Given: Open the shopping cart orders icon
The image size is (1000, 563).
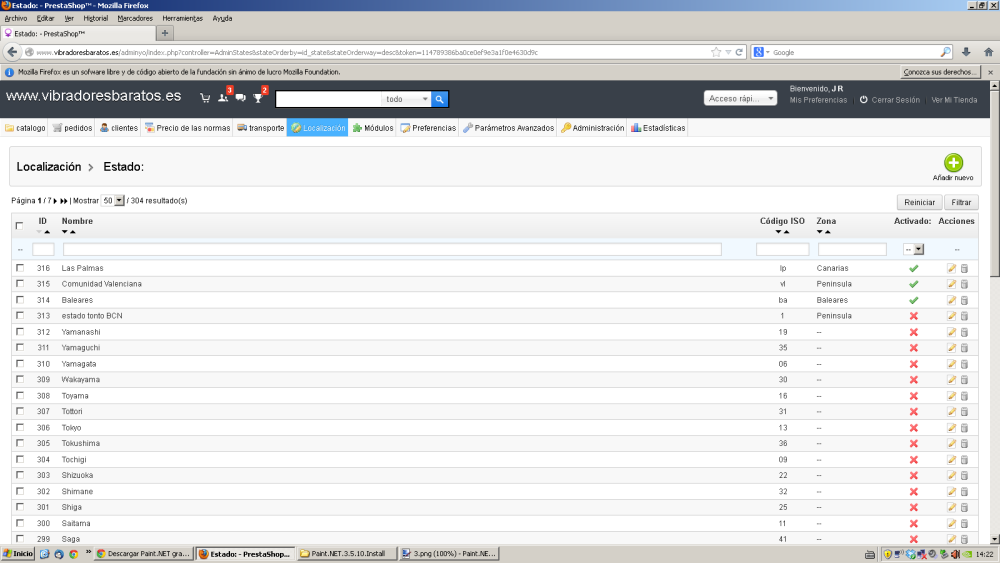Looking at the screenshot, I should pyautogui.click(x=205, y=98).
